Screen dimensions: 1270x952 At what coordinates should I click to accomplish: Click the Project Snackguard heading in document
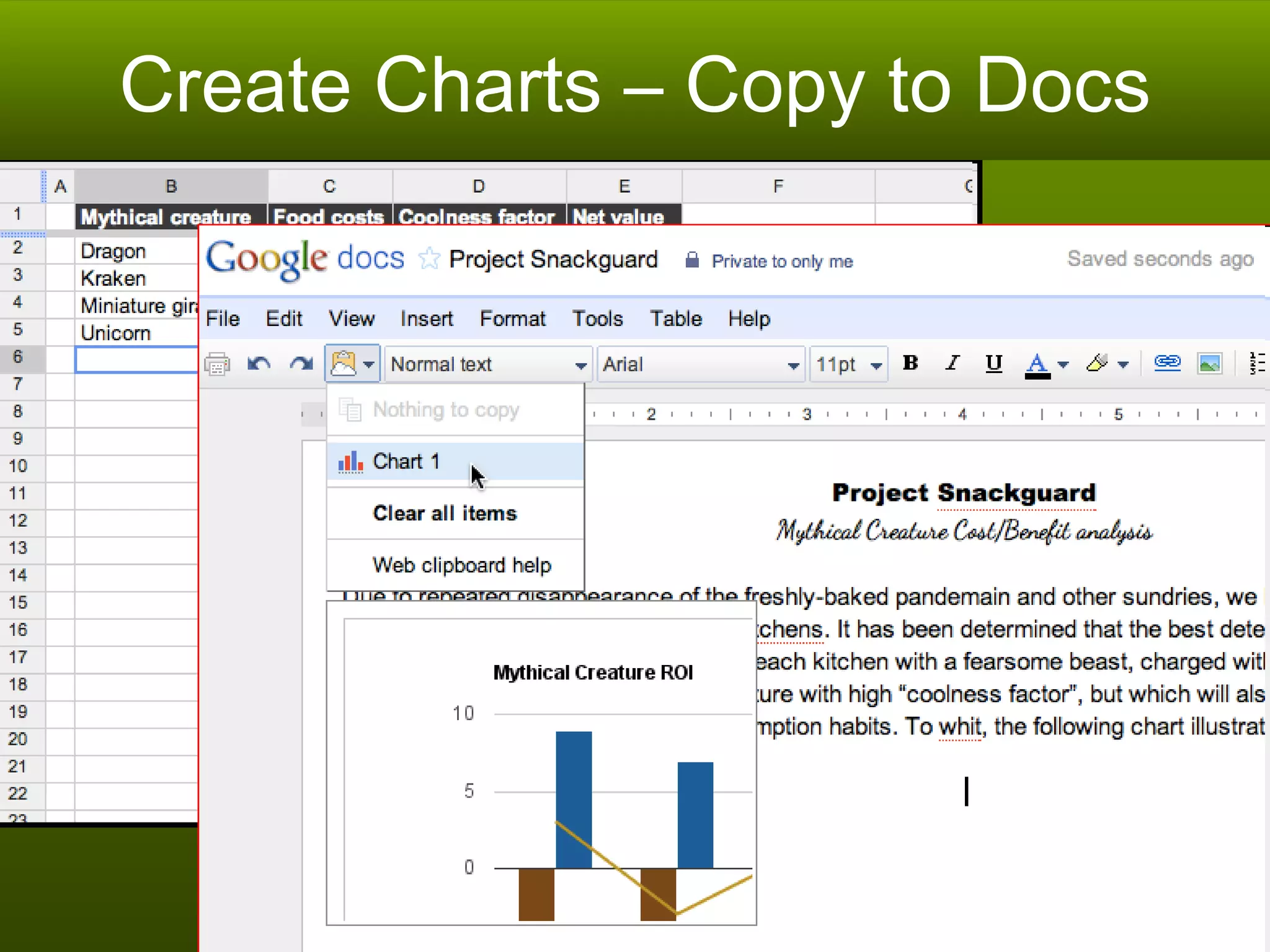964,493
